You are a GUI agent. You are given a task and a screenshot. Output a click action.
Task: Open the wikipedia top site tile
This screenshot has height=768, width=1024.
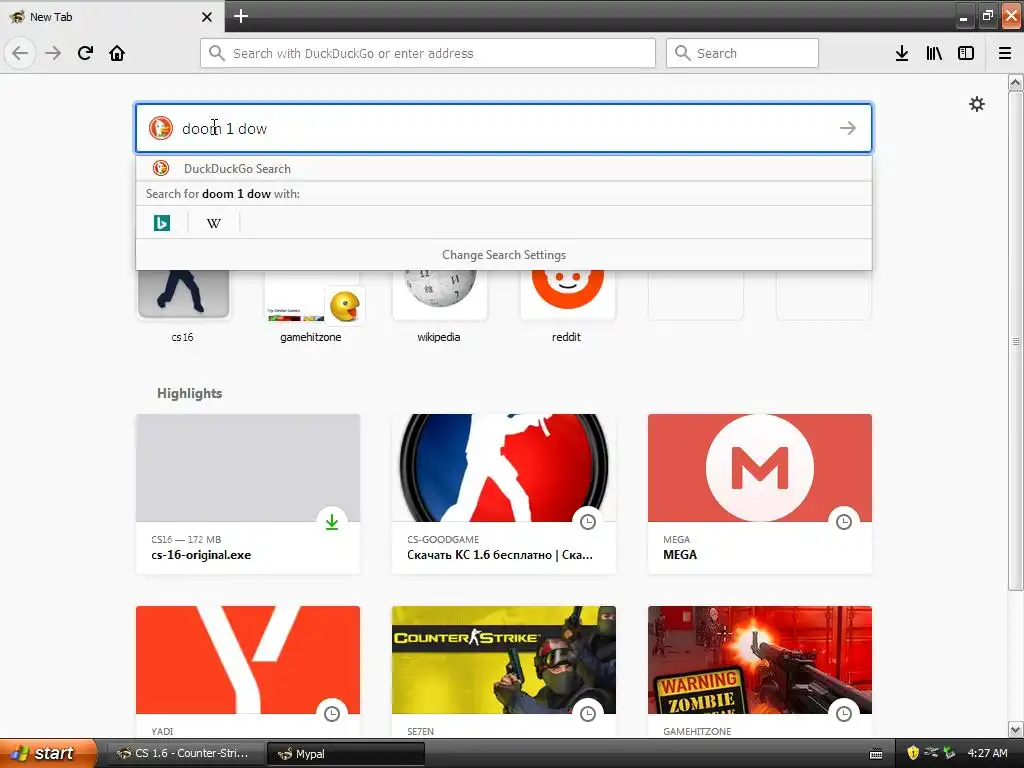[439, 306]
